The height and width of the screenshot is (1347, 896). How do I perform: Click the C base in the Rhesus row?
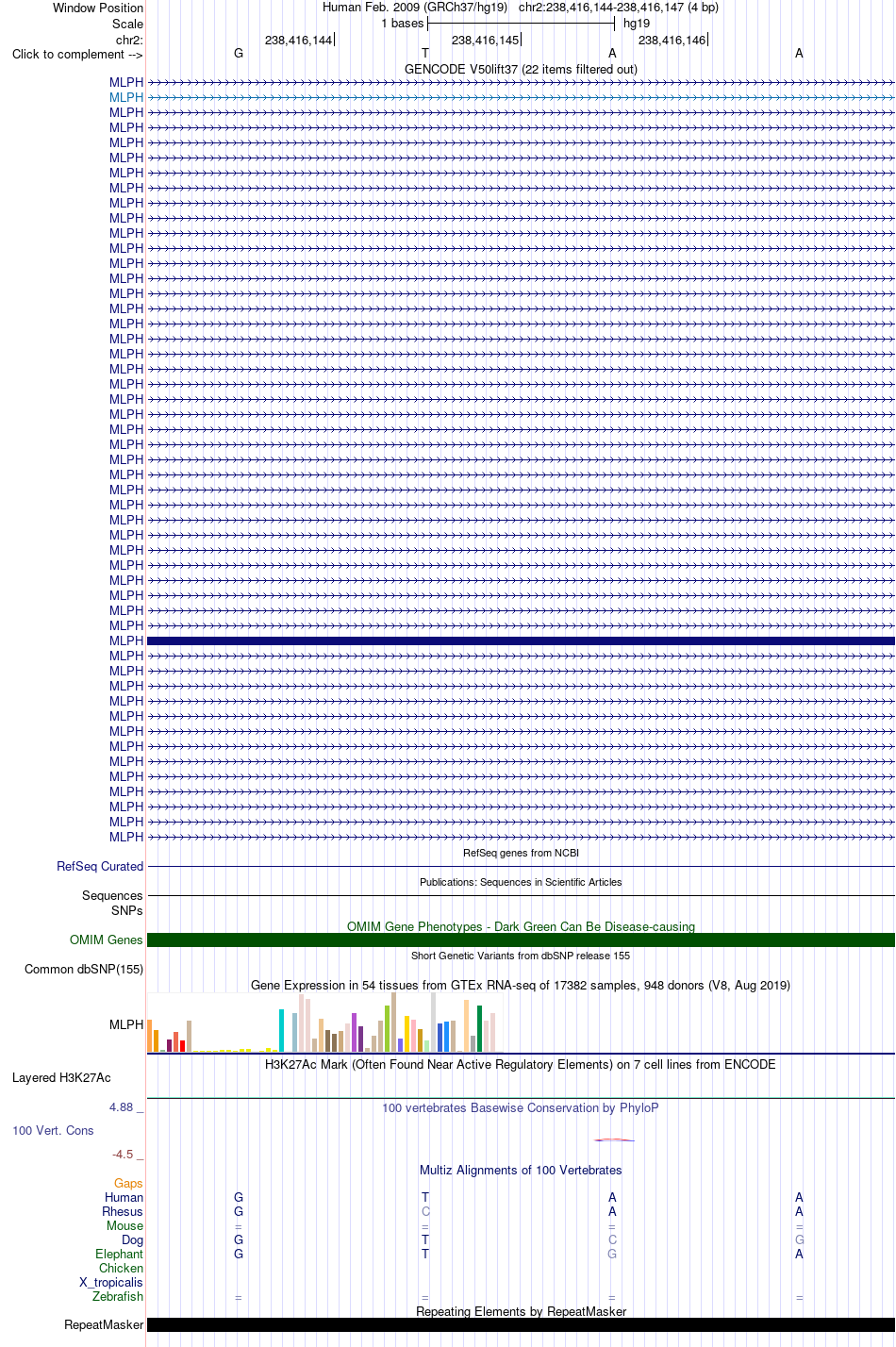tap(425, 1211)
